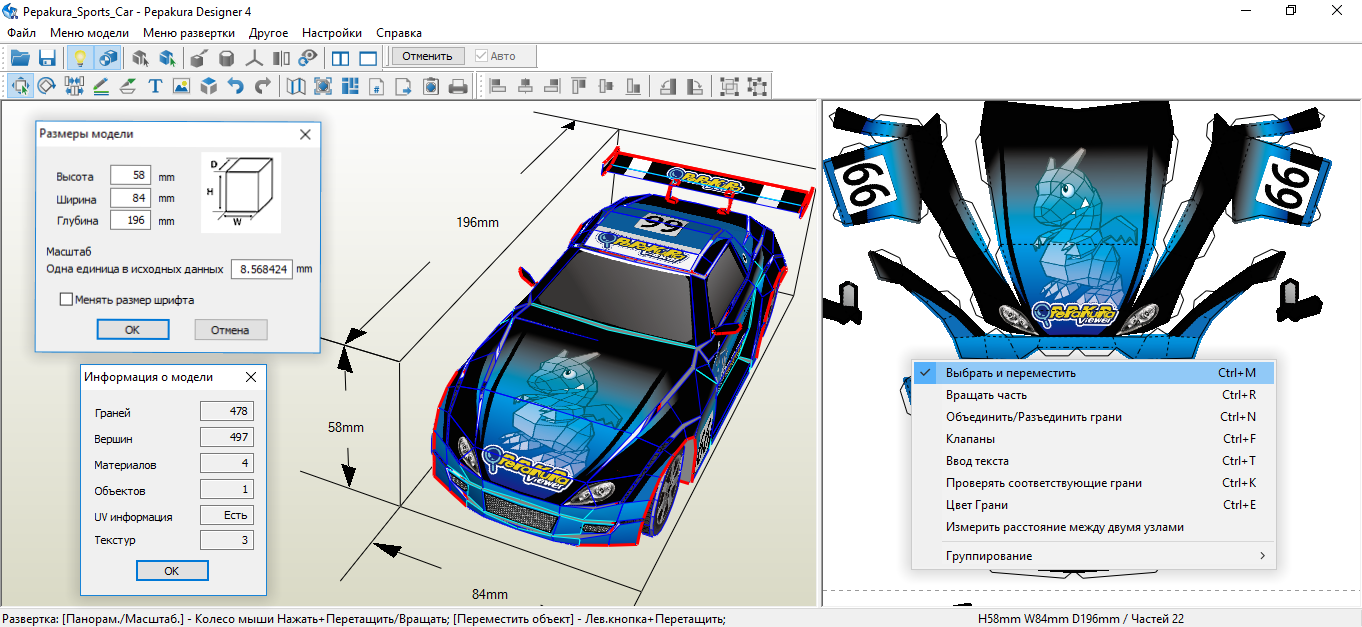Click the Глубина value field

130,220
